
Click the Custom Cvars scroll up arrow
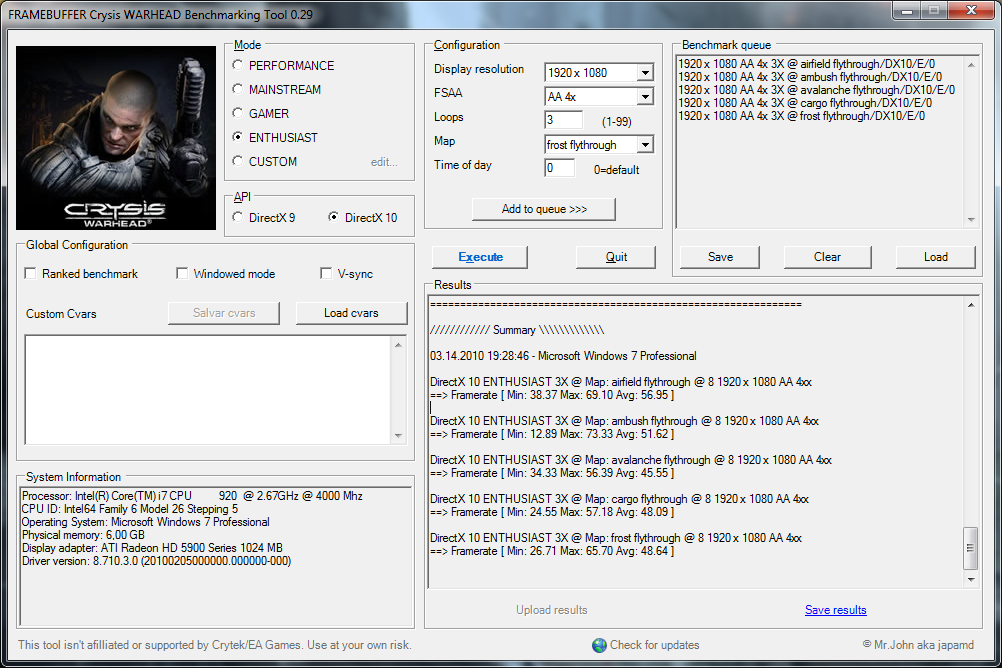click(398, 345)
